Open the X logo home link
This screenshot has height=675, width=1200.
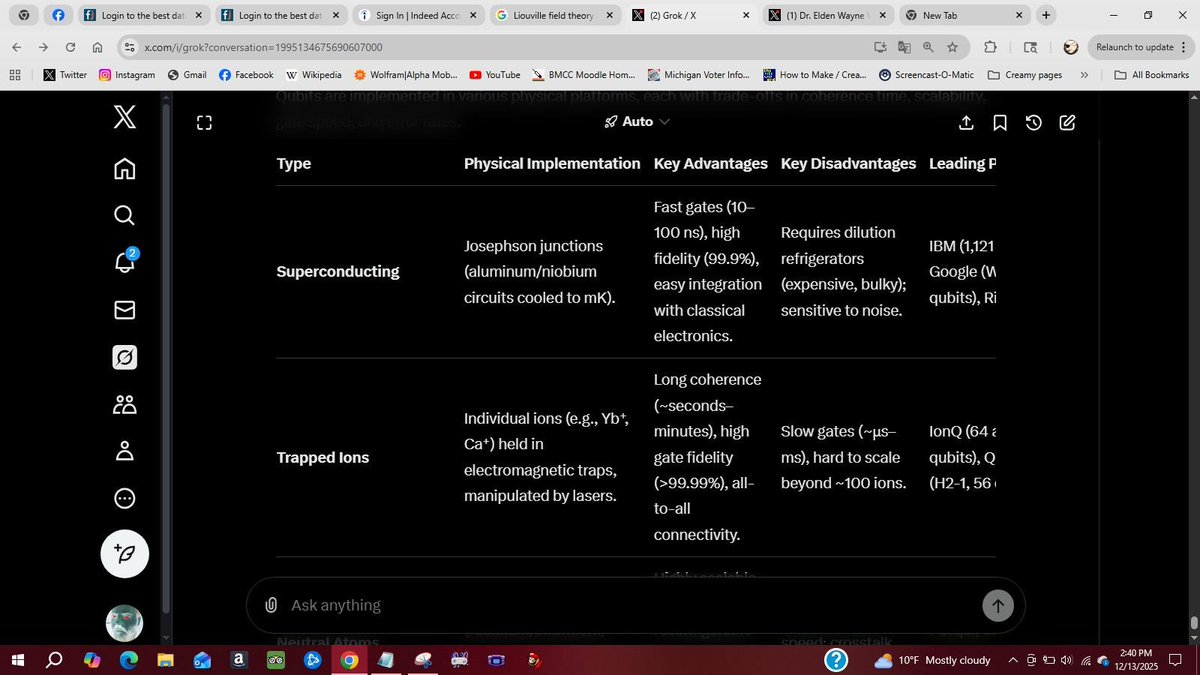(x=124, y=118)
